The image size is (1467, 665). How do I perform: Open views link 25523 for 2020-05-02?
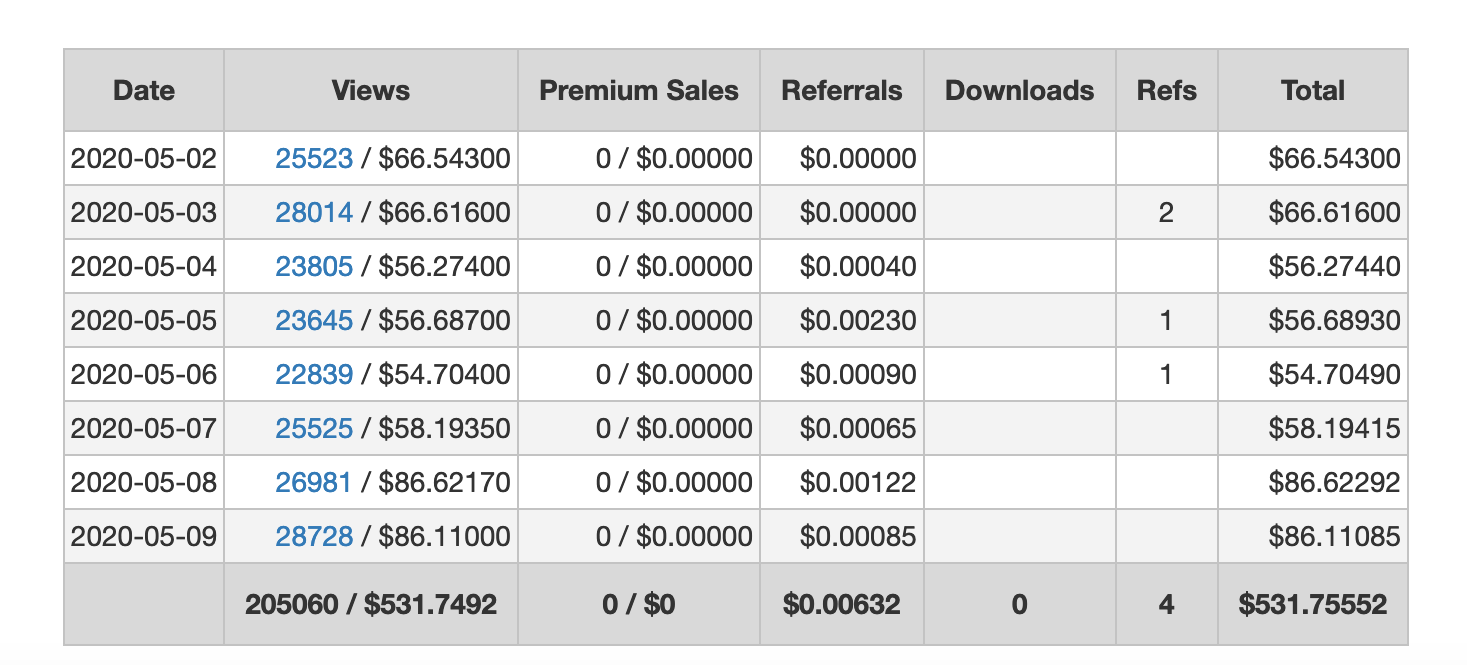click(314, 159)
